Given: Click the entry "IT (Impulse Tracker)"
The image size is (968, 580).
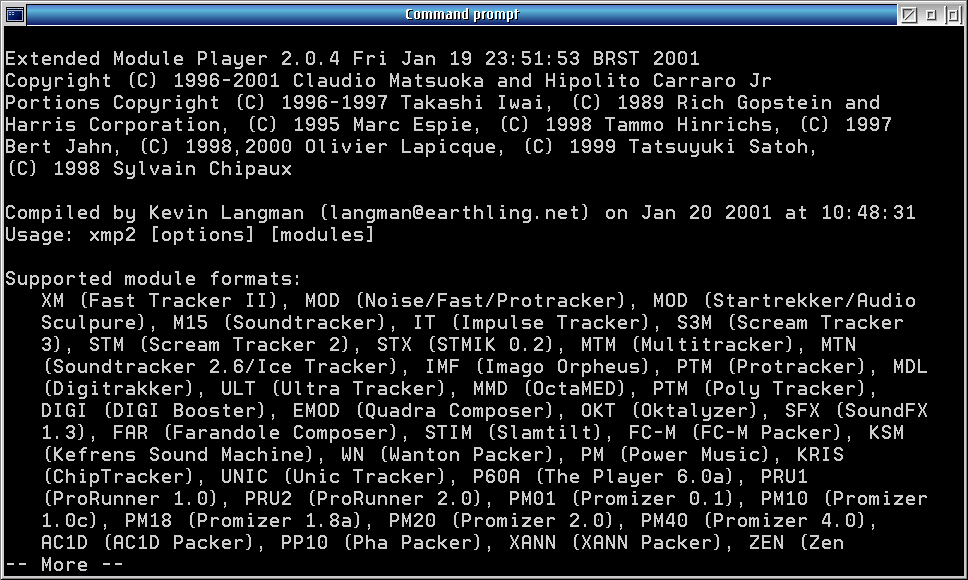Looking at the screenshot, I should pos(531,323).
